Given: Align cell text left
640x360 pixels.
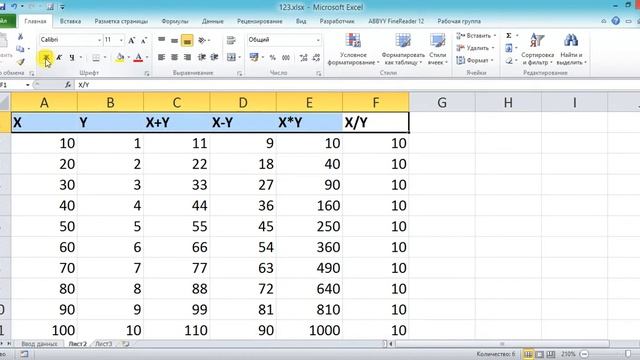Looking at the screenshot, I should (162, 58).
